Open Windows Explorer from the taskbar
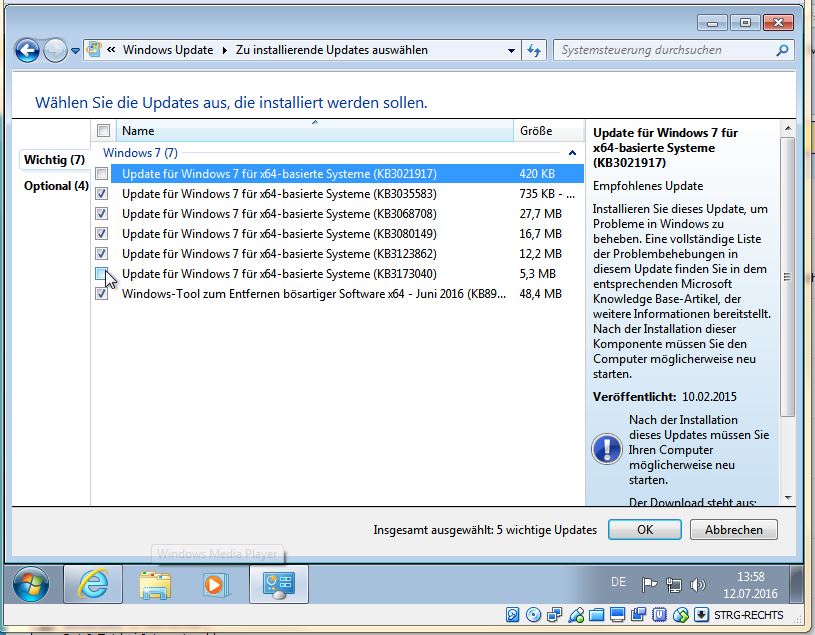Image resolution: width=815 pixels, height=635 pixels. click(155, 585)
